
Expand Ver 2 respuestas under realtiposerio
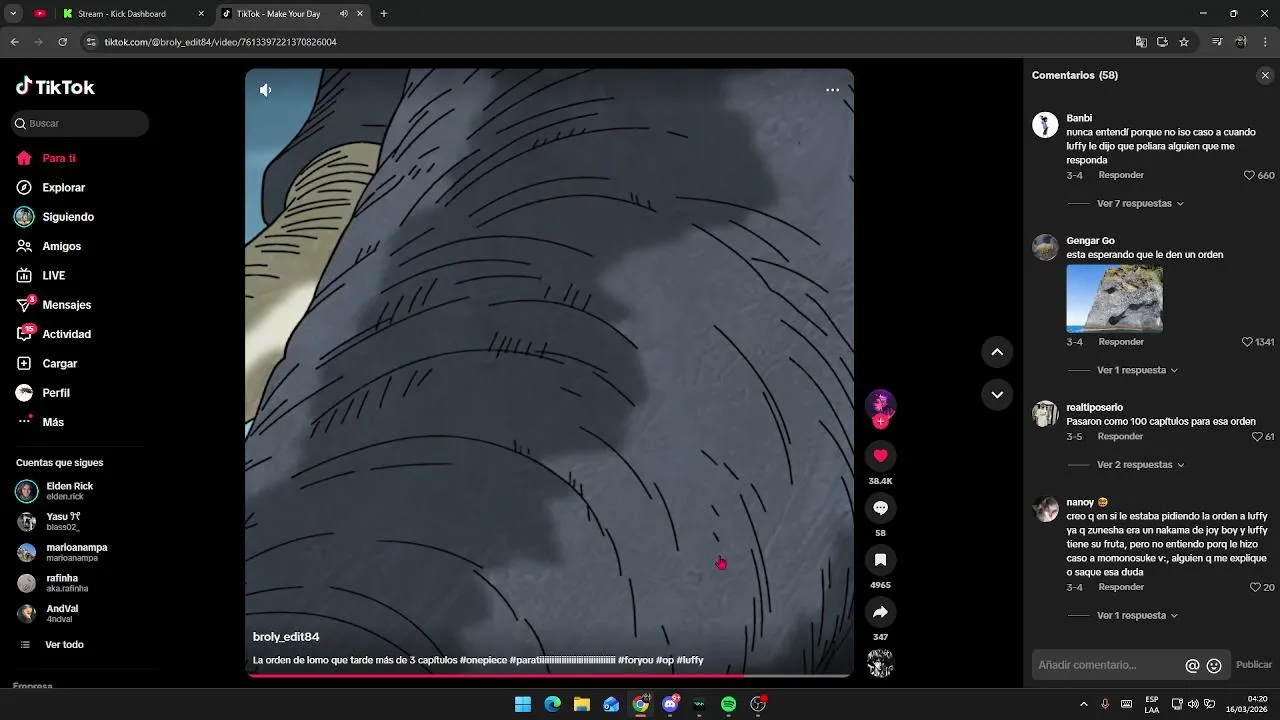click(x=1140, y=465)
